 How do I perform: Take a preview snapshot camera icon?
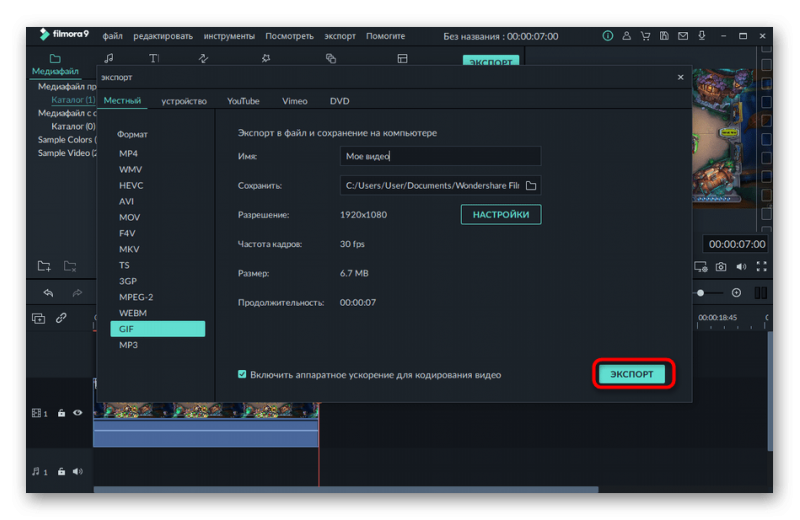click(720, 266)
